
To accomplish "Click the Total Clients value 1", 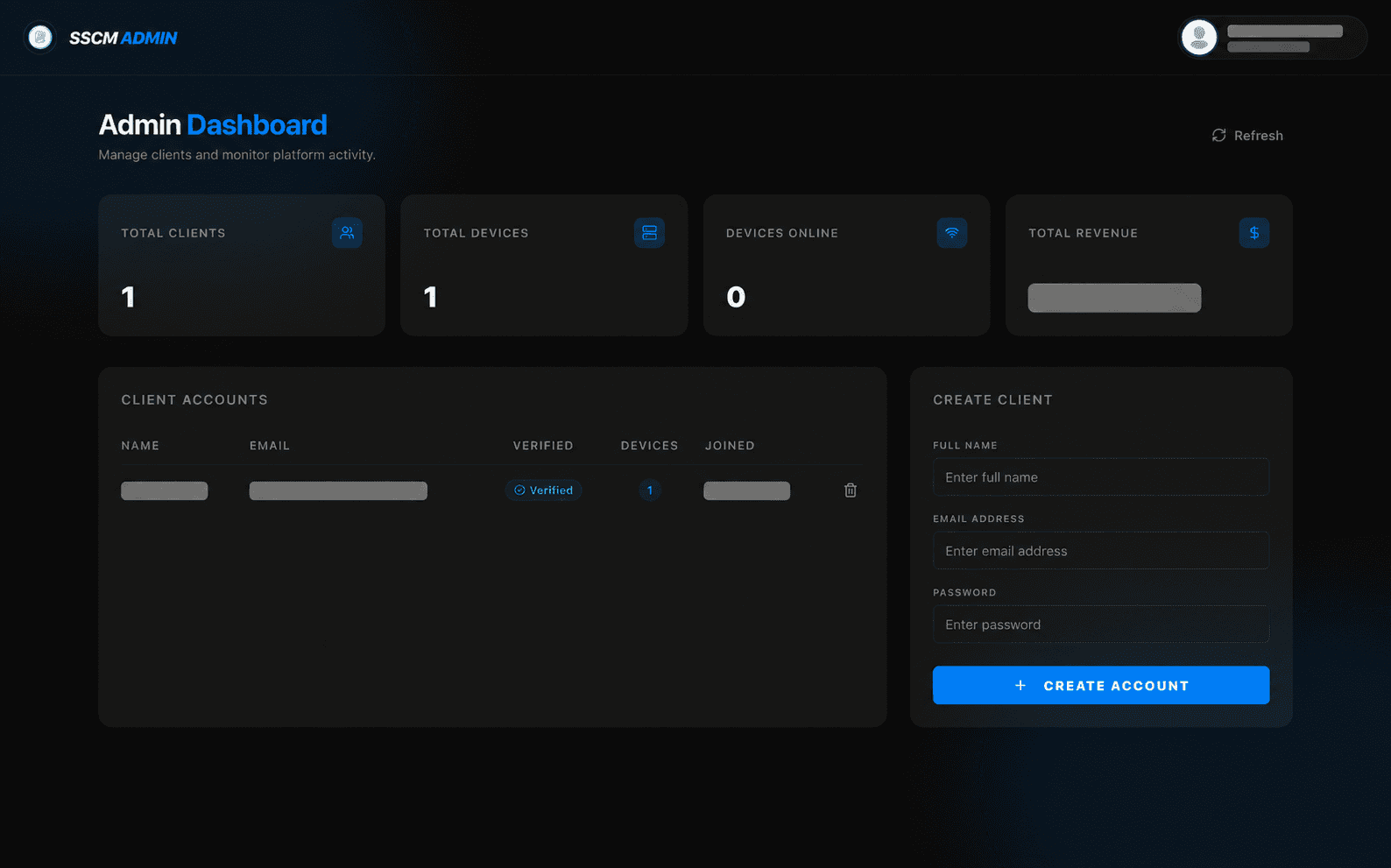I will pos(129,298).
